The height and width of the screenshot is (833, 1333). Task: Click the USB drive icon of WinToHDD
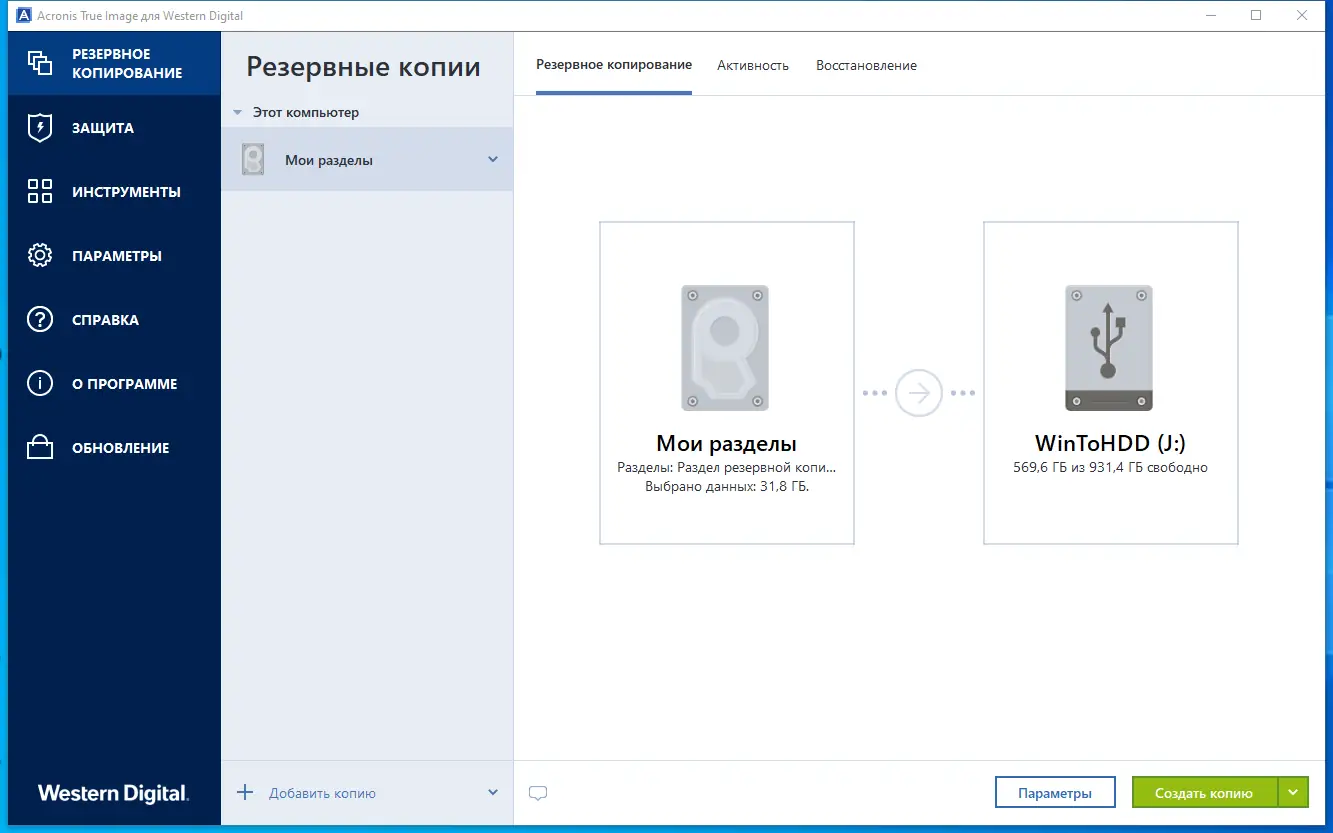(x=1109, y=348)
